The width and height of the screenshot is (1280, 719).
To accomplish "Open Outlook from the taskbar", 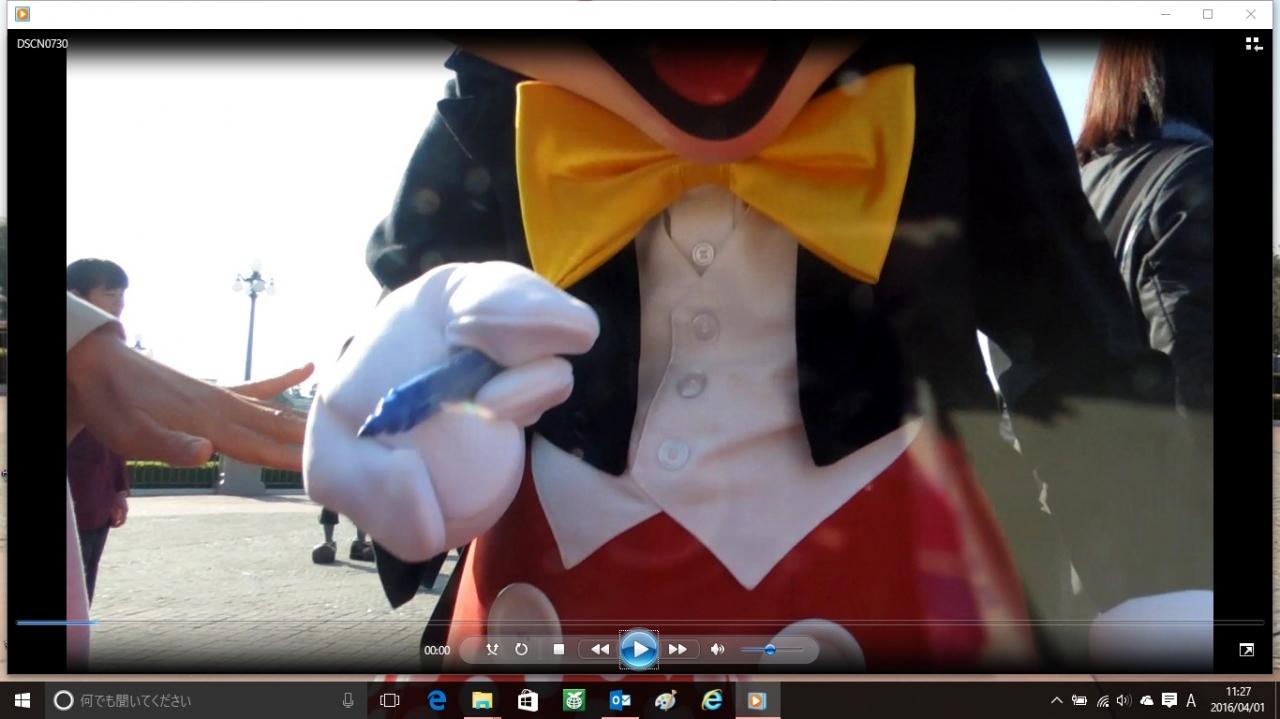I will point(620,701).
